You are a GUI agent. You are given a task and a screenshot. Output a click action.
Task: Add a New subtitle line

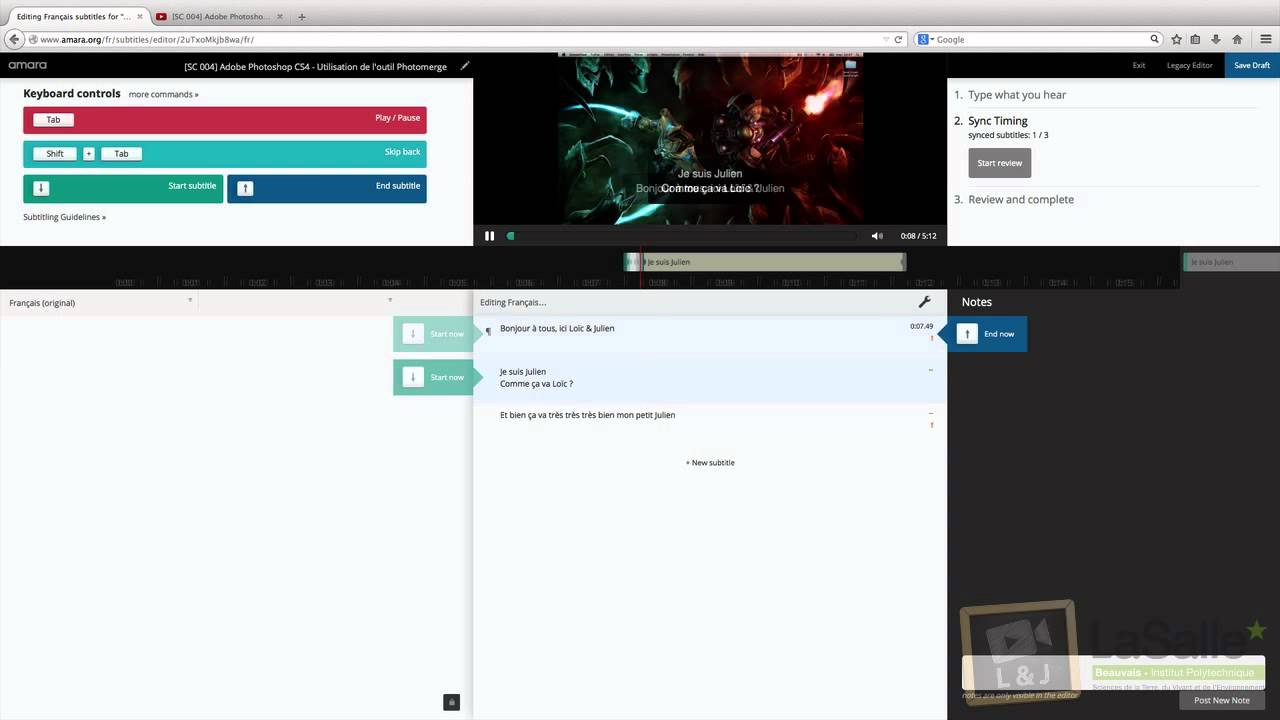click(x=710, y=463)
